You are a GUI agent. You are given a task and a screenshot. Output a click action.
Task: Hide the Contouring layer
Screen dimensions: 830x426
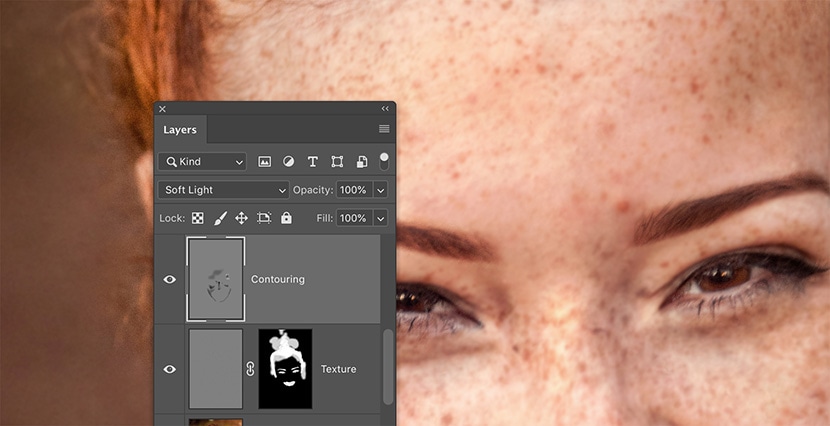point(170,280)
